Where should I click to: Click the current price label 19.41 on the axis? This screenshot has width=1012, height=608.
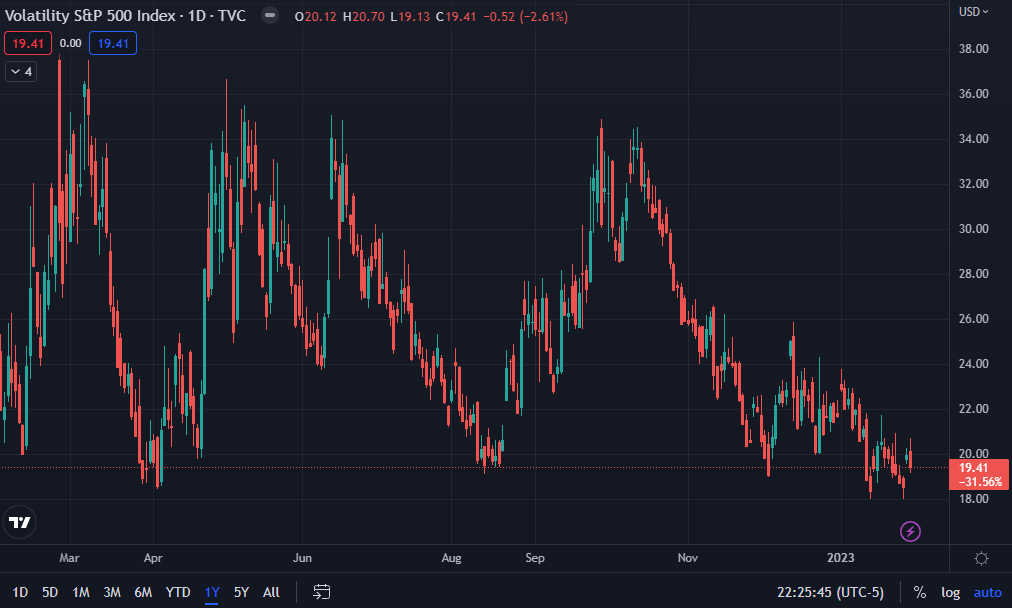click(978, 474)
